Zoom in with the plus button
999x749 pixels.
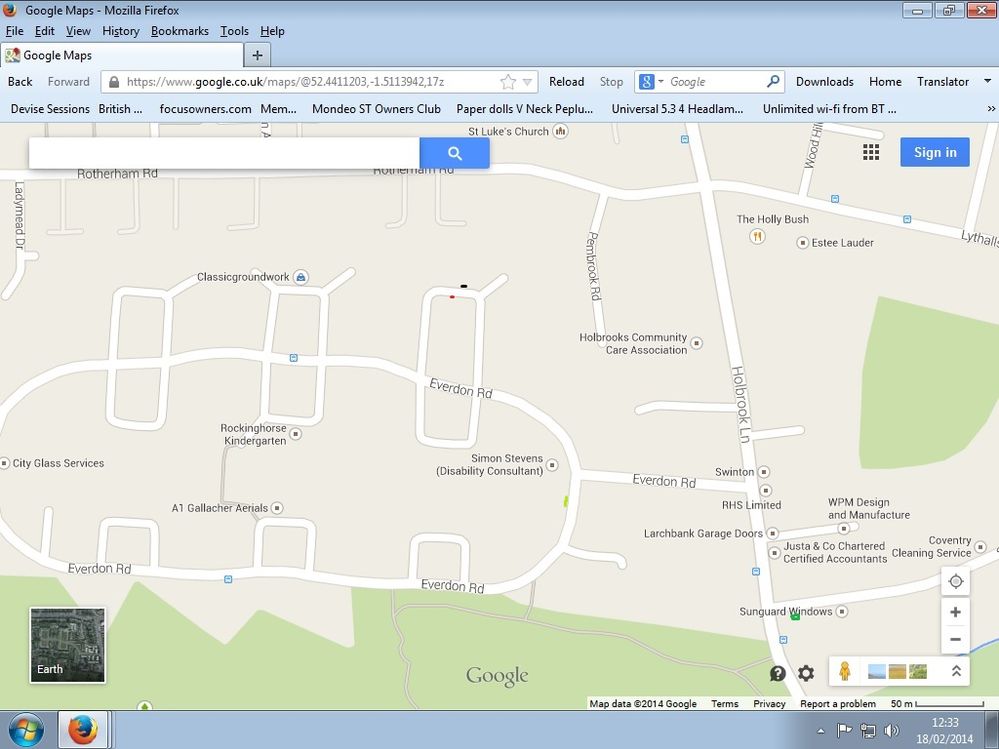(955, 612)
